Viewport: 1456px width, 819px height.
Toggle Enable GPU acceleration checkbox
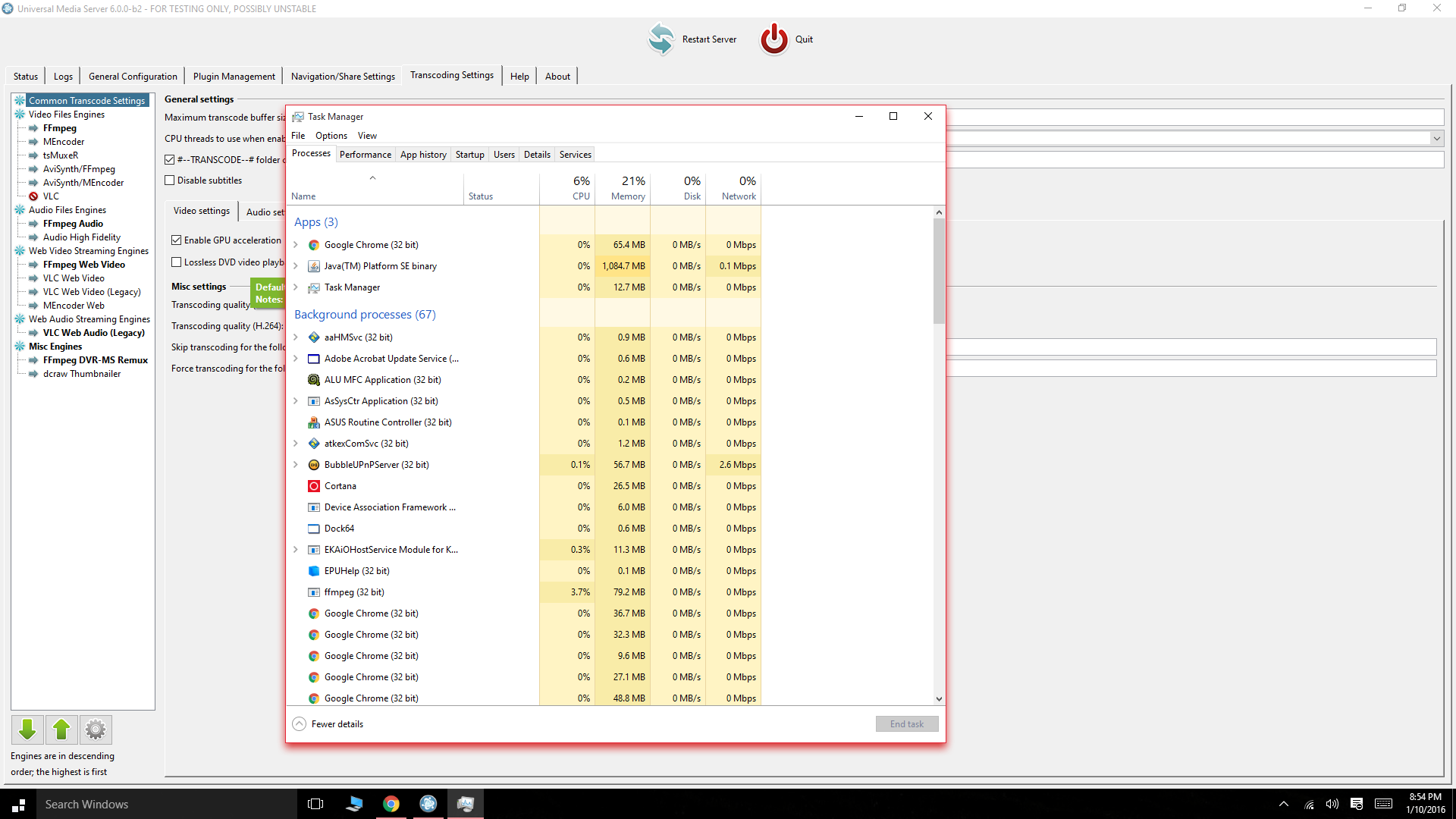pos(177,240)
